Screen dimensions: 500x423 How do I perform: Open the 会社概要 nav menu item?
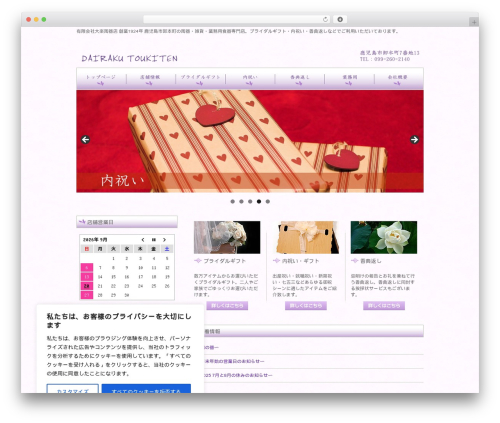(398, 79)
